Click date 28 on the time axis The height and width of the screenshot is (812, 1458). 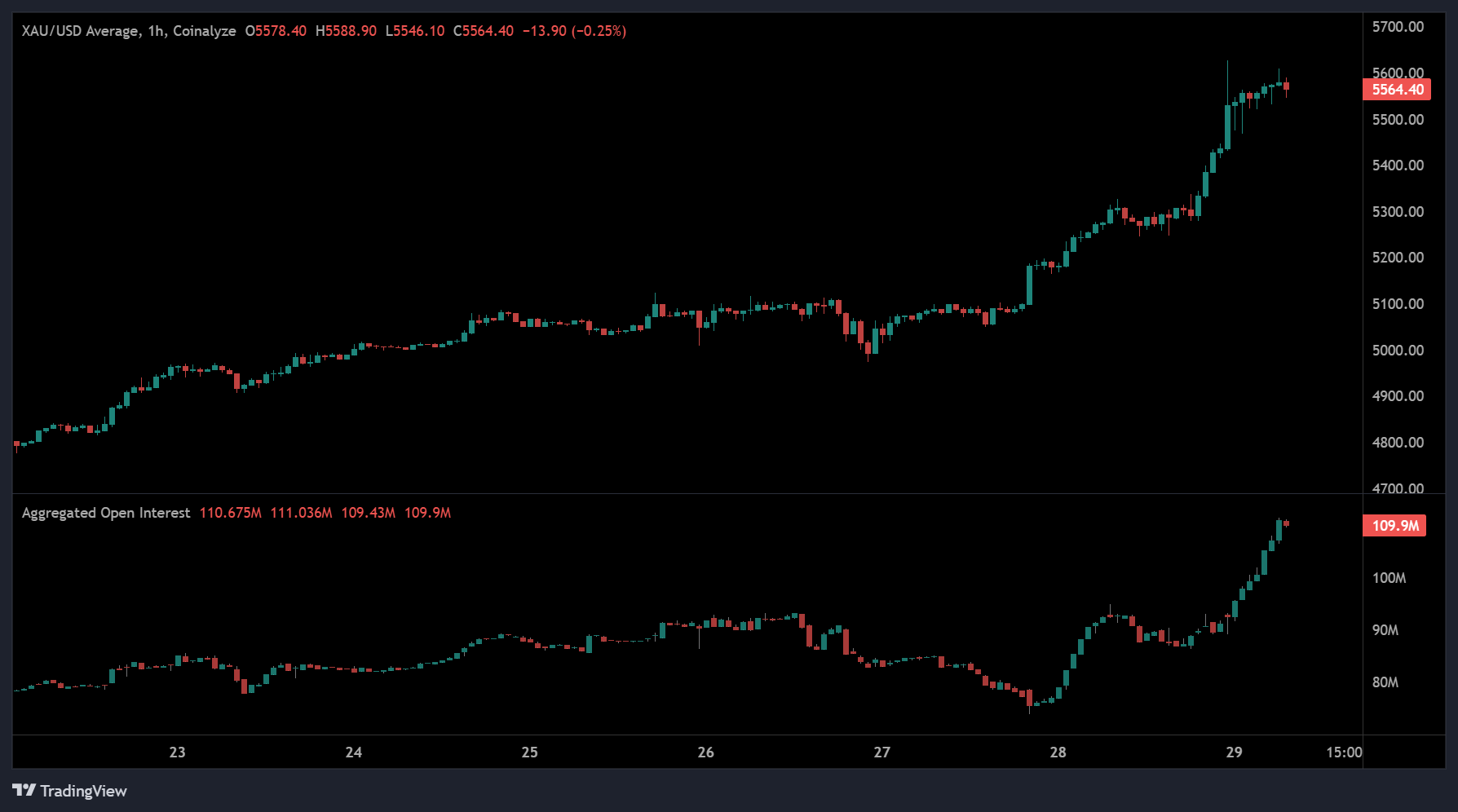click(1058, 752)
